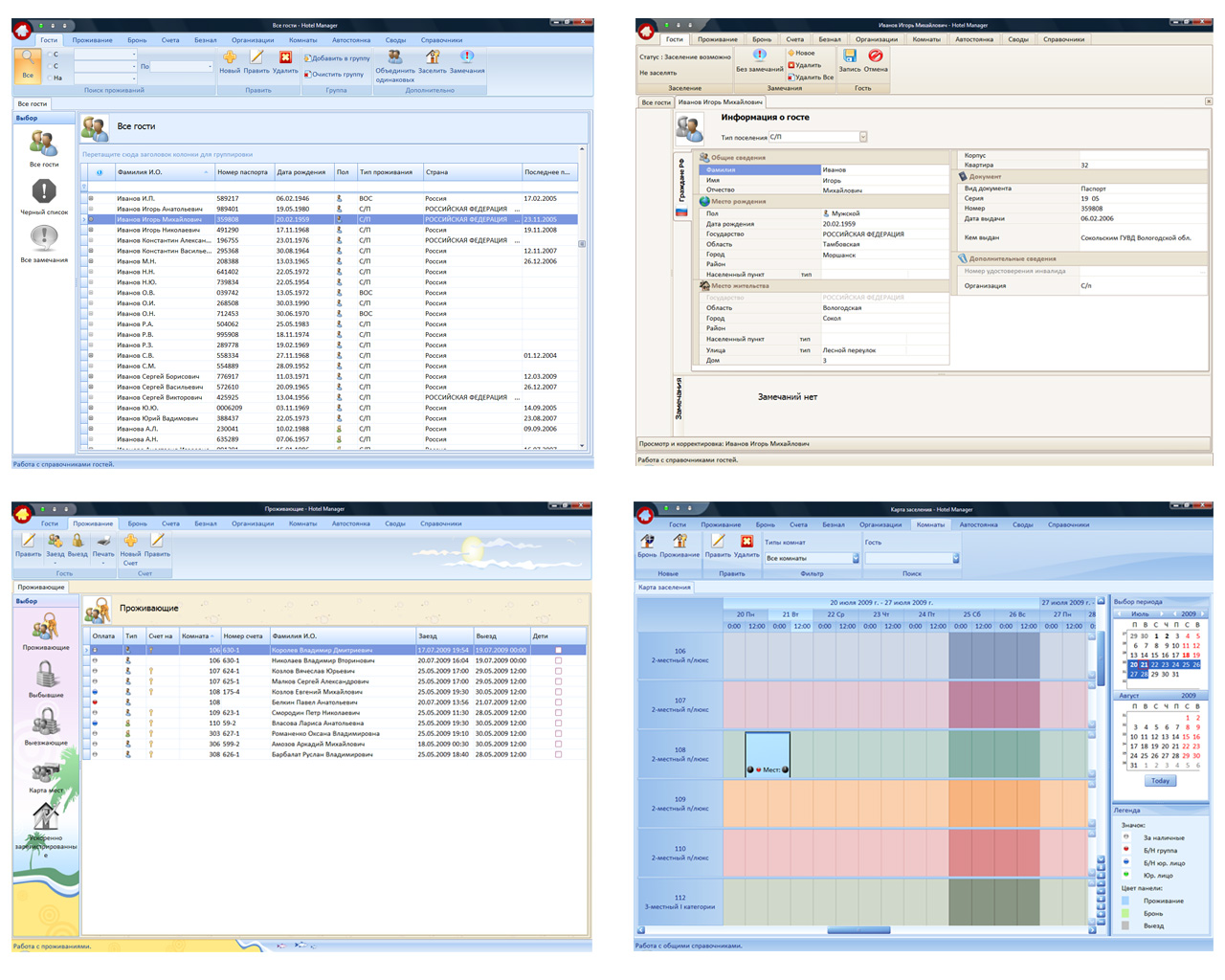Image resolution: width=1225 pixels, height=980 pixels.
Task: Switch to the Счета tab in Все гости window
Action: (170, 40)
